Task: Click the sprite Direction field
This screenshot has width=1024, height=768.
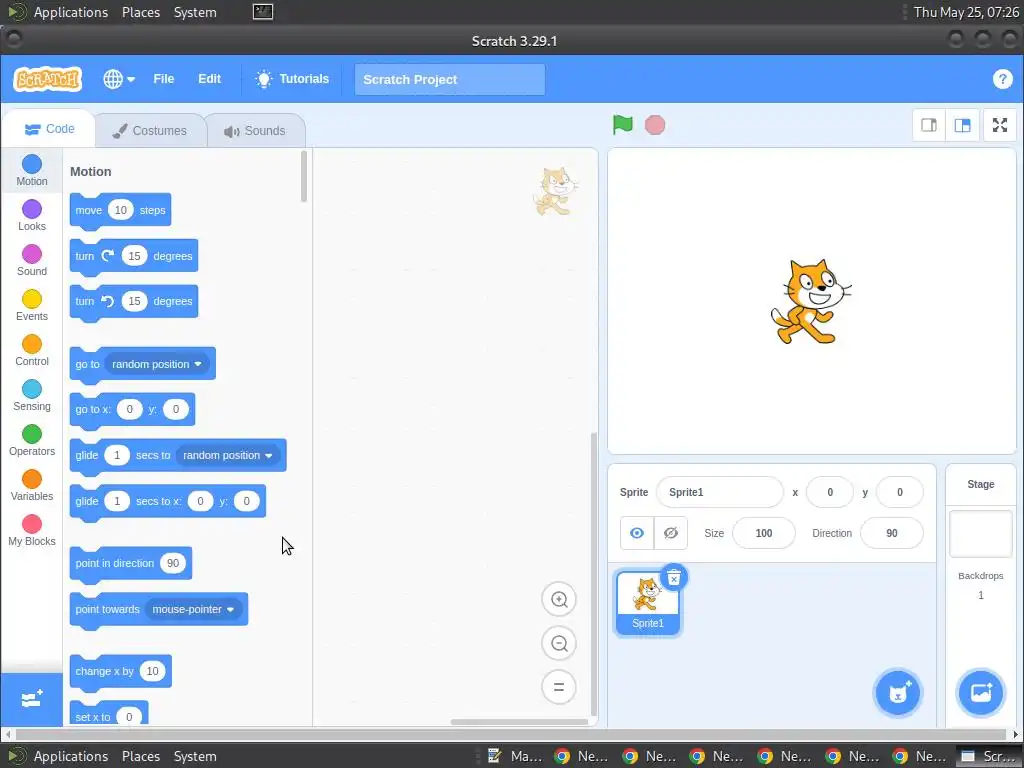Action: 891,533
